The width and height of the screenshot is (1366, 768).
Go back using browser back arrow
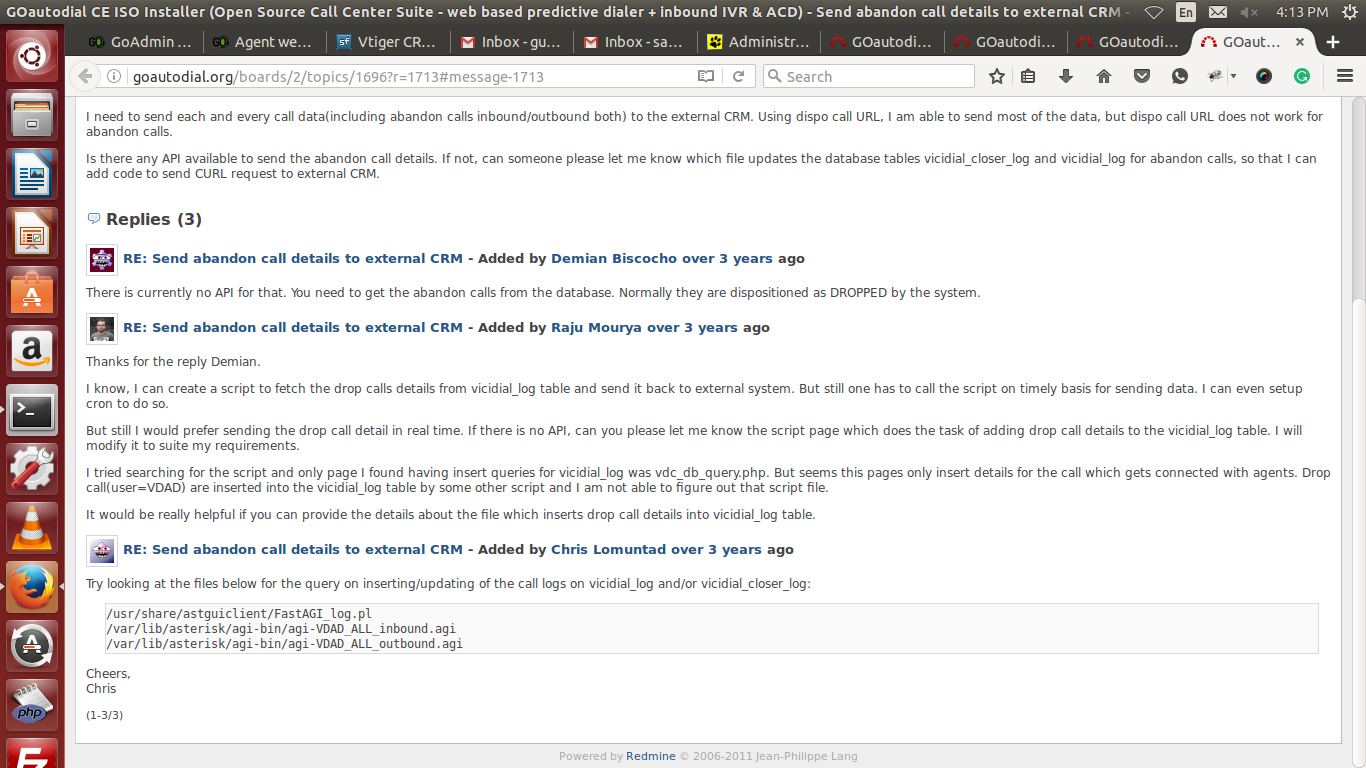pyautogui.click(x=86, y=76)
